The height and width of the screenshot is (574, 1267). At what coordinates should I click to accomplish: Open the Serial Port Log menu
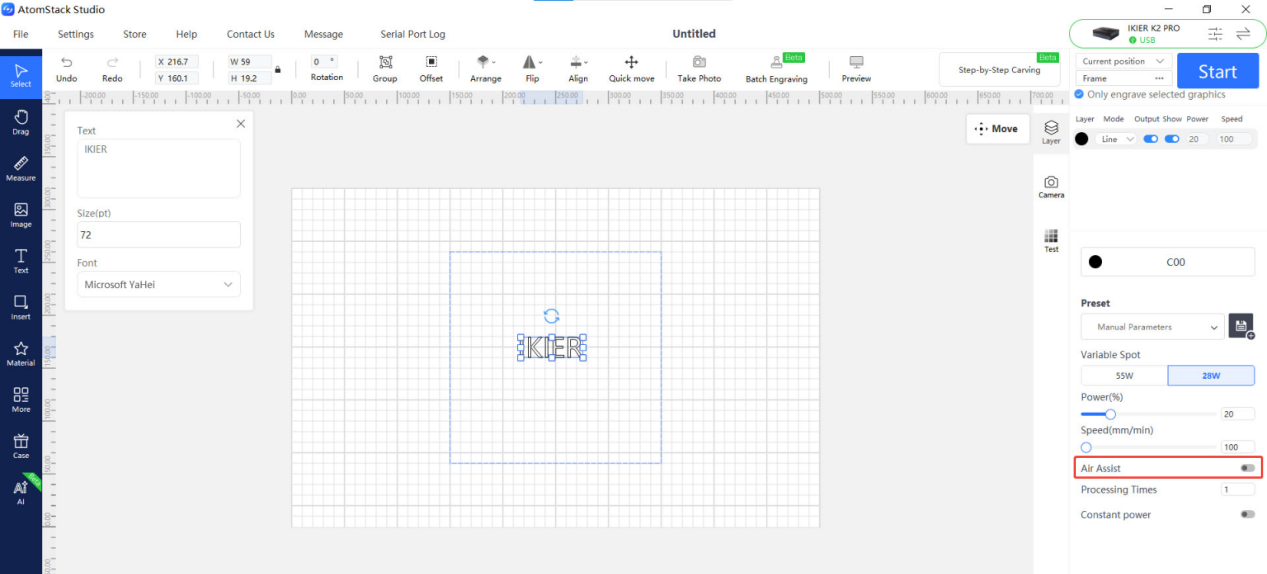click(413, 34)
